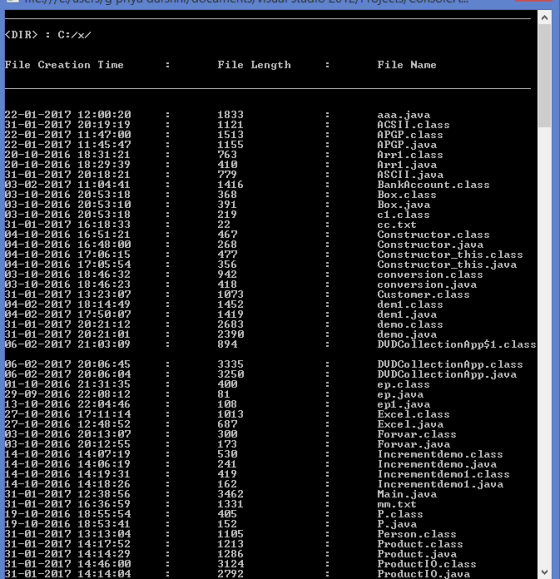Viewport: 560px width, 579px height.
Task: Select the file name Forvar.class
Action: tap(417, 434)
